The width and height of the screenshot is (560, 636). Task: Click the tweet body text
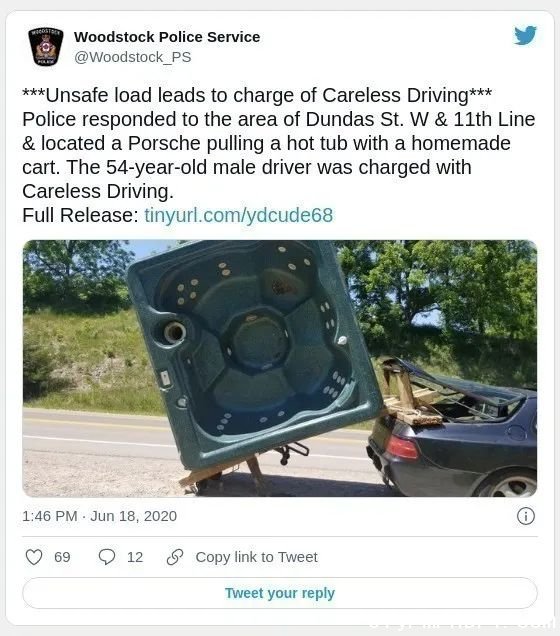point(279,155)
